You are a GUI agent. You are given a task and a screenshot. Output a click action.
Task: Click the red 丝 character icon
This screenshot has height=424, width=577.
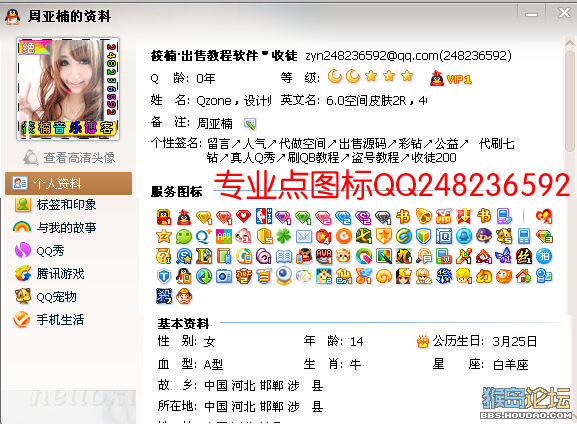pos(524,257)
